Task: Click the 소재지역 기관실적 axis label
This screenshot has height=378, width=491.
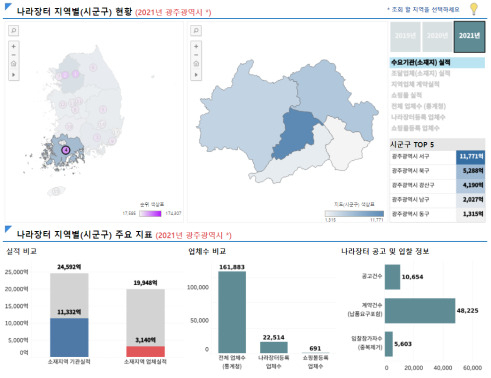Action: tap(69, 362)
